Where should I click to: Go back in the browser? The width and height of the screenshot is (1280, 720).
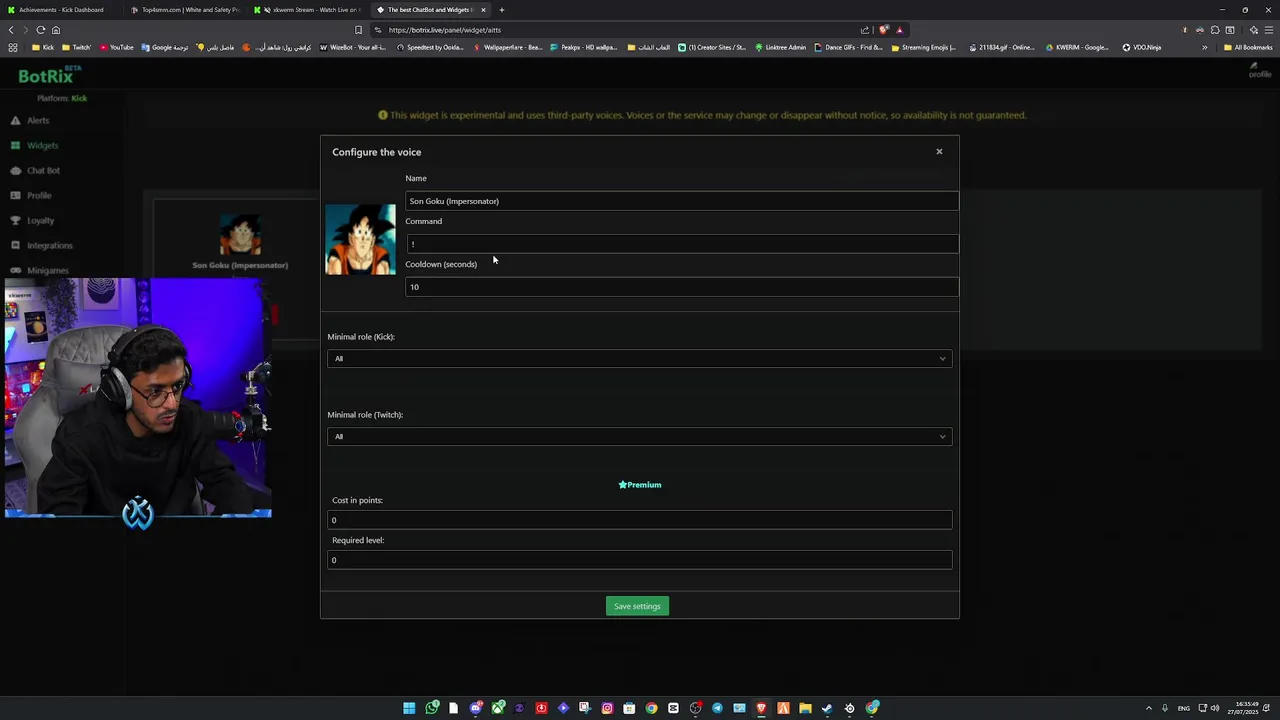click(11, 30)
